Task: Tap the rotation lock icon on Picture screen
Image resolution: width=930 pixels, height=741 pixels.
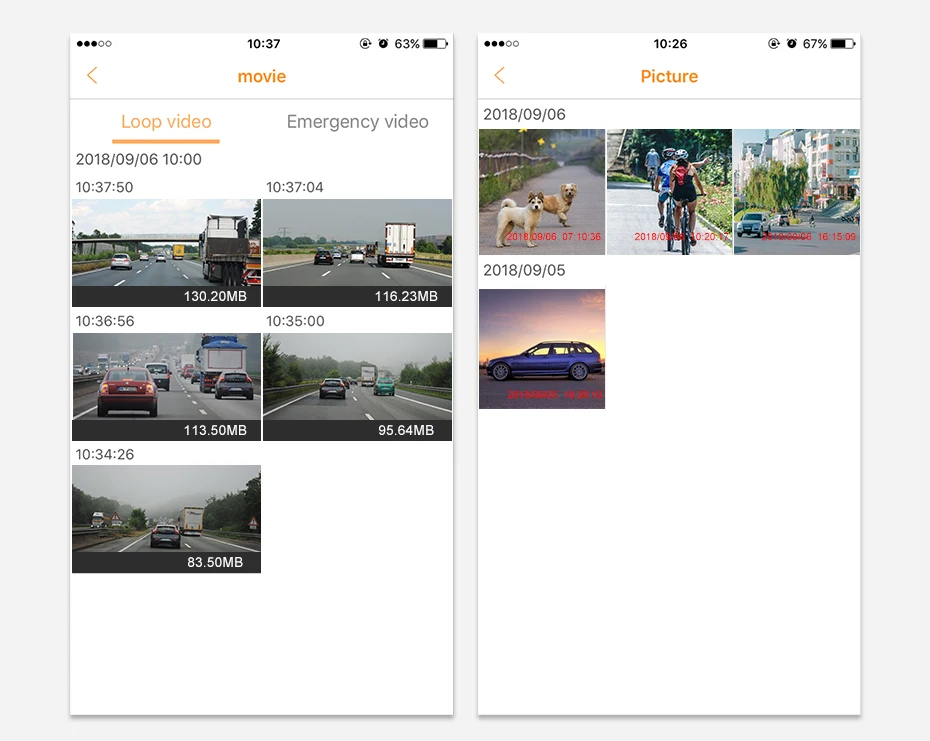Action: click(773, 43)
